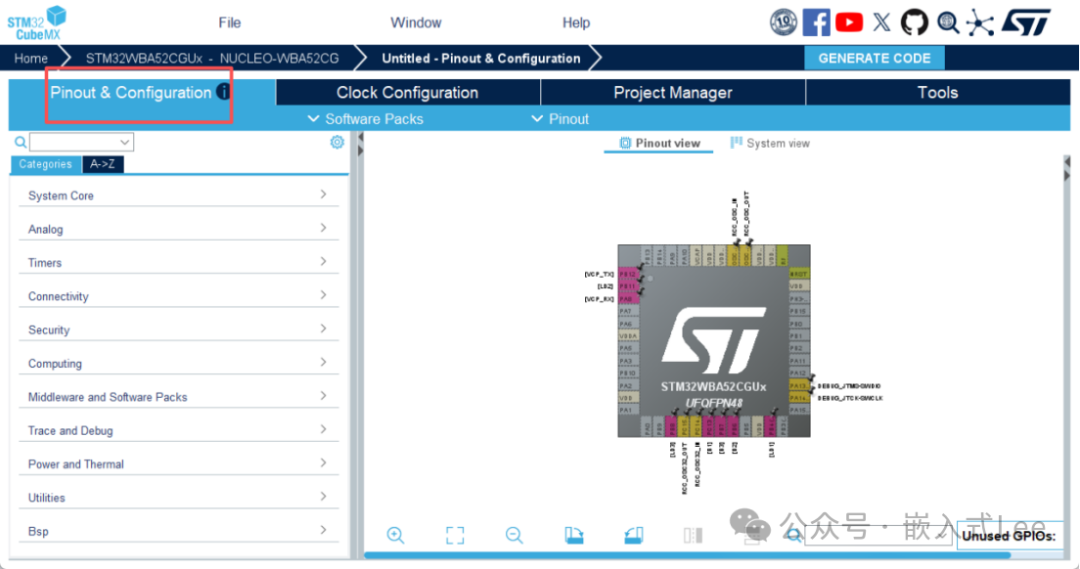Fit the chip to the view
This screenshot has height=569, width=1080.
tap(455, 535)
